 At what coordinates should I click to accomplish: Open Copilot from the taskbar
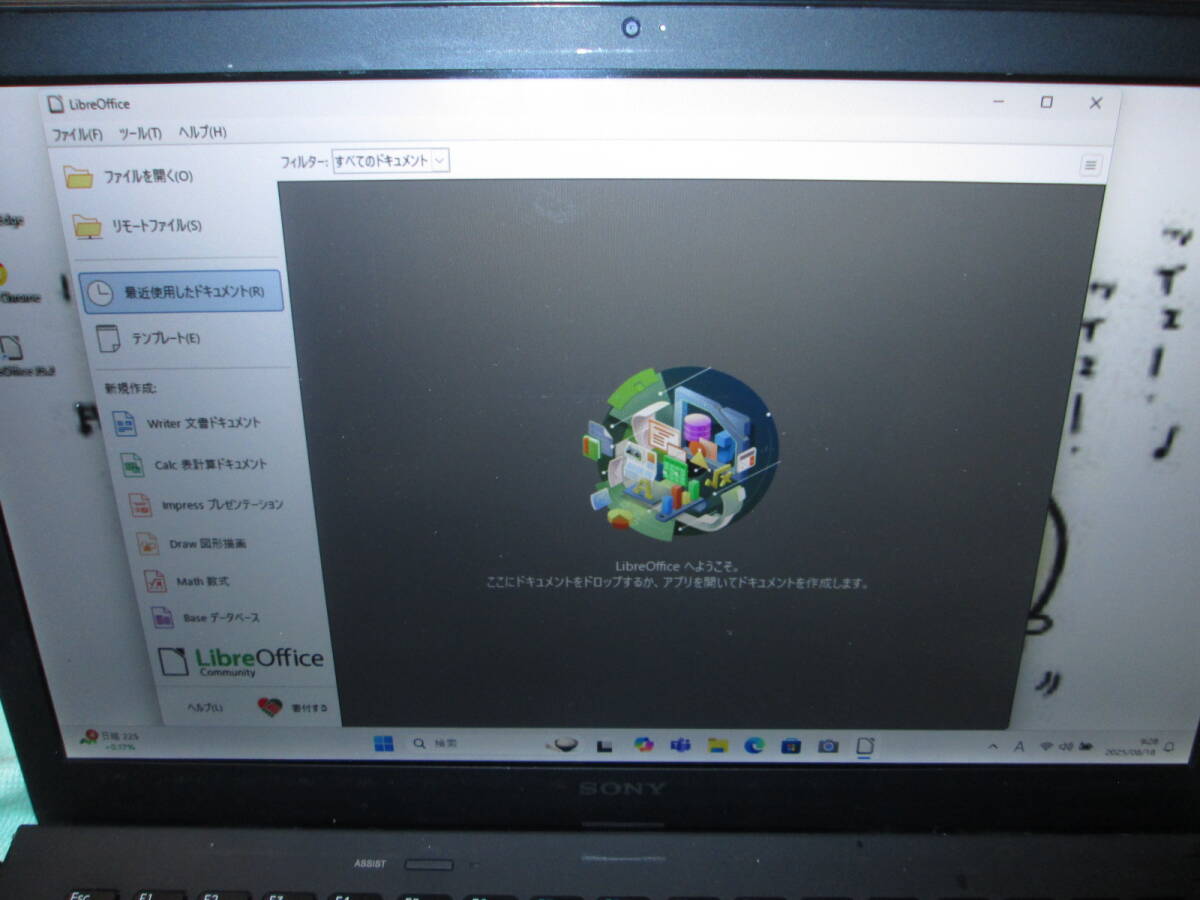tap(643, 744)
